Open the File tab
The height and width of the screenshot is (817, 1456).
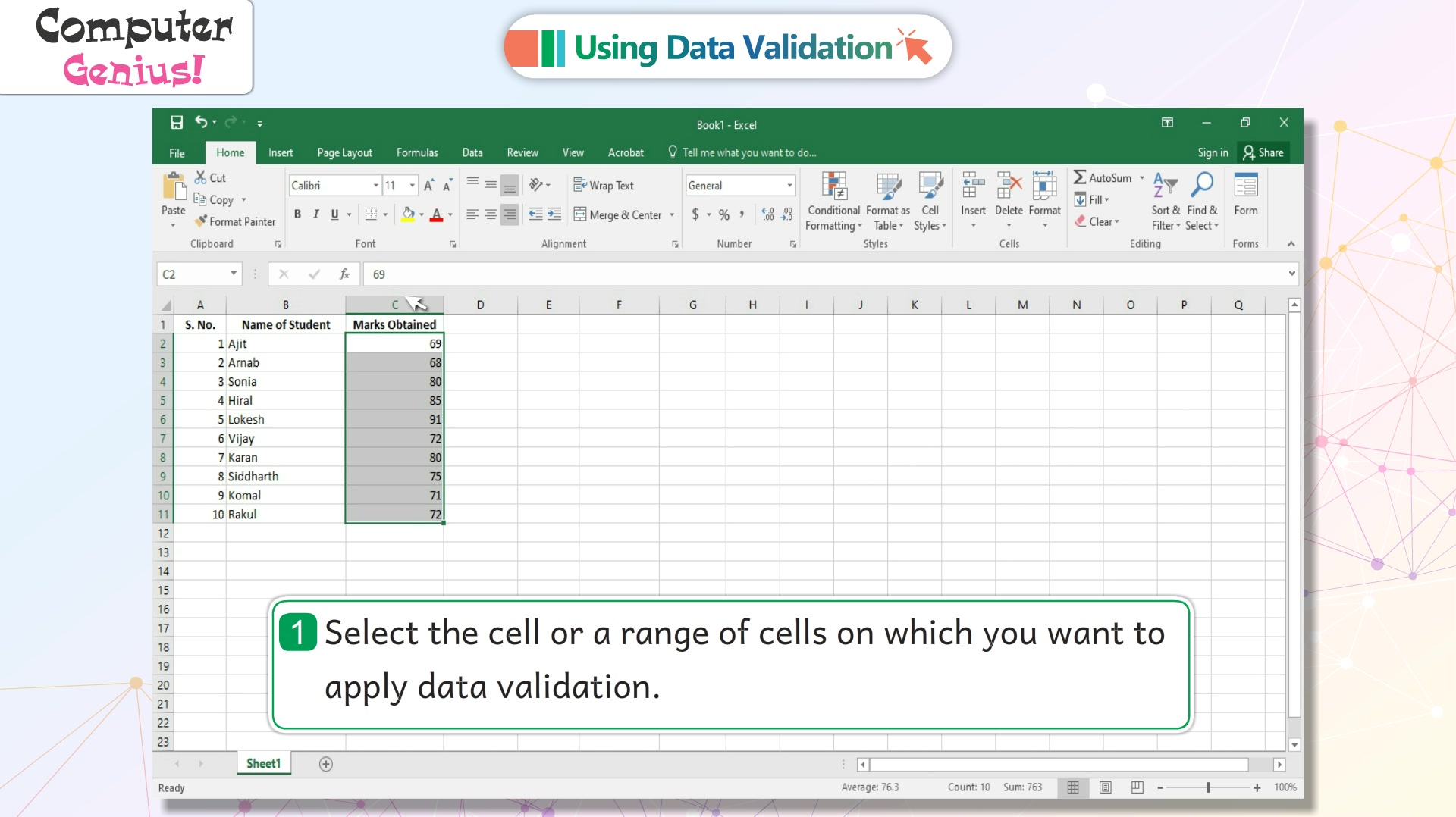177,152
